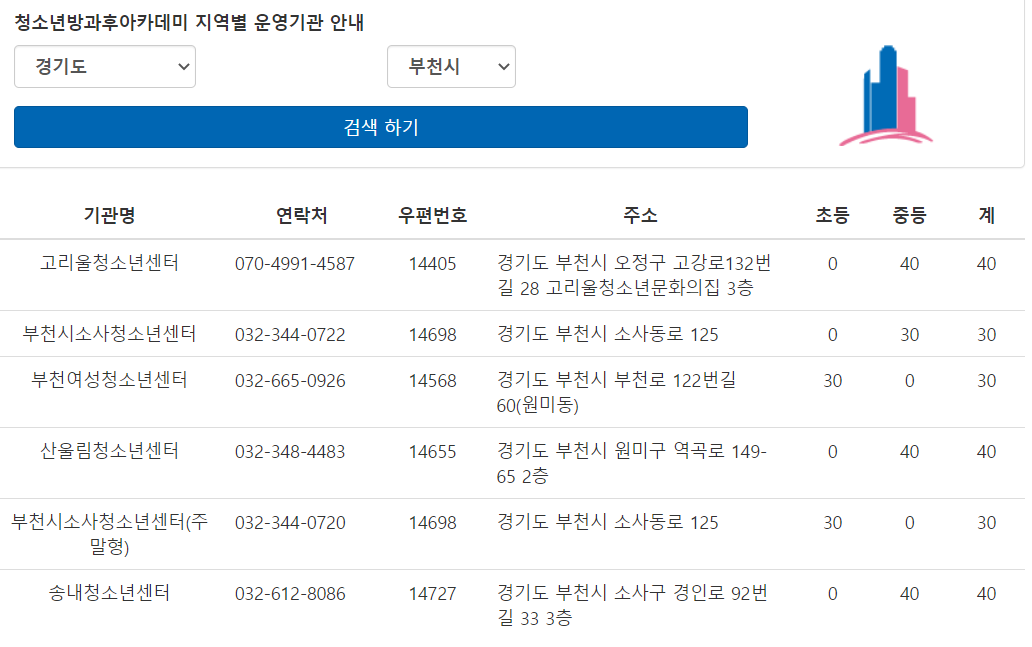Click the building logo image

pyautogui.click(x=886, y=96)
